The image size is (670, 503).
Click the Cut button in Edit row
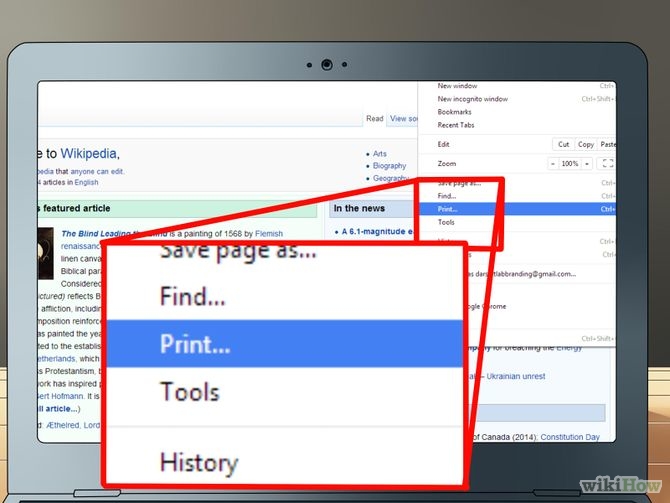(564, 144)
